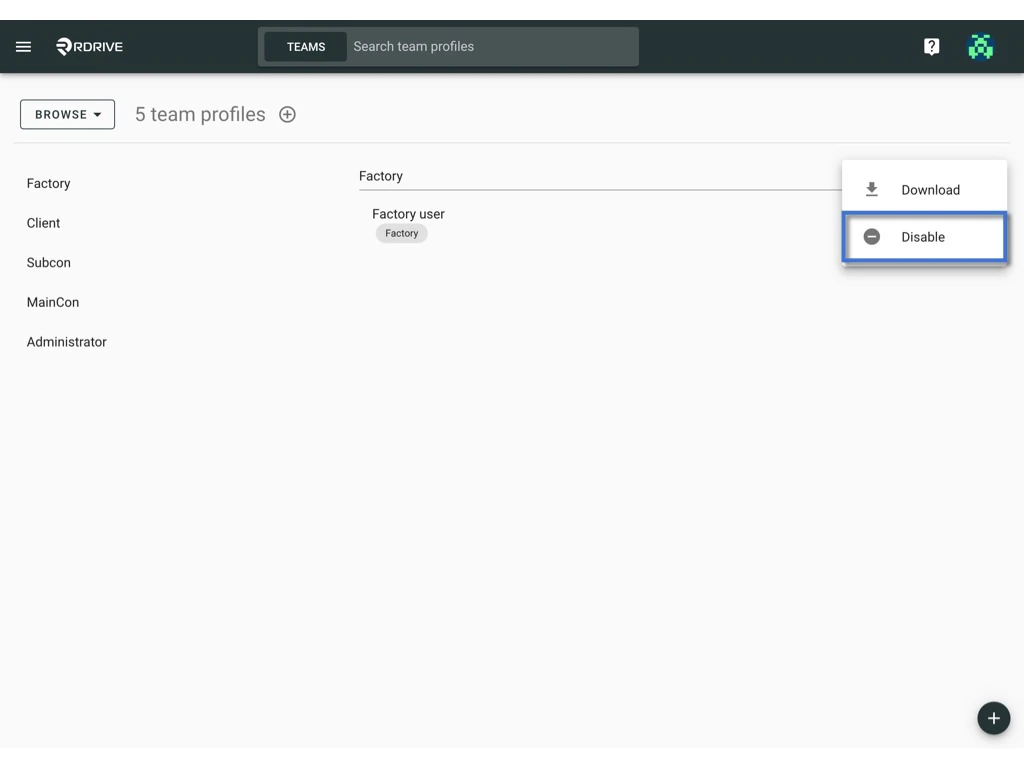Expand the BROWSE menu chevron

point(99,114)
